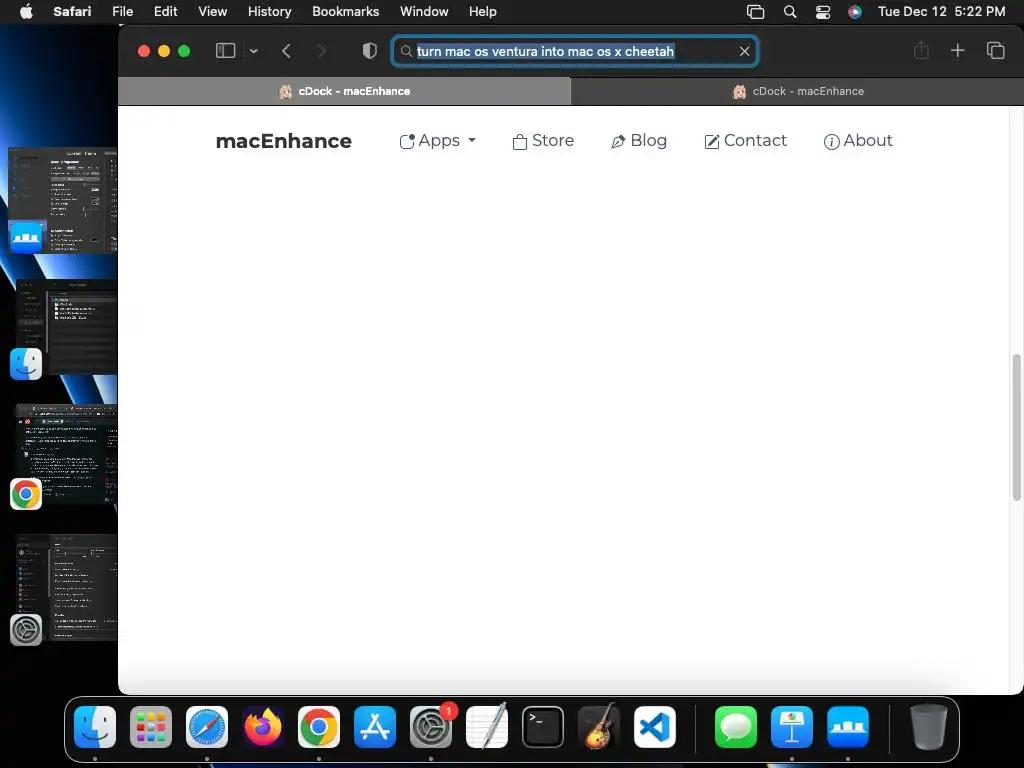Screen dimensions: 1024x768
Task: Click the Share toolbar button
Action: click(x=921, y=50)
